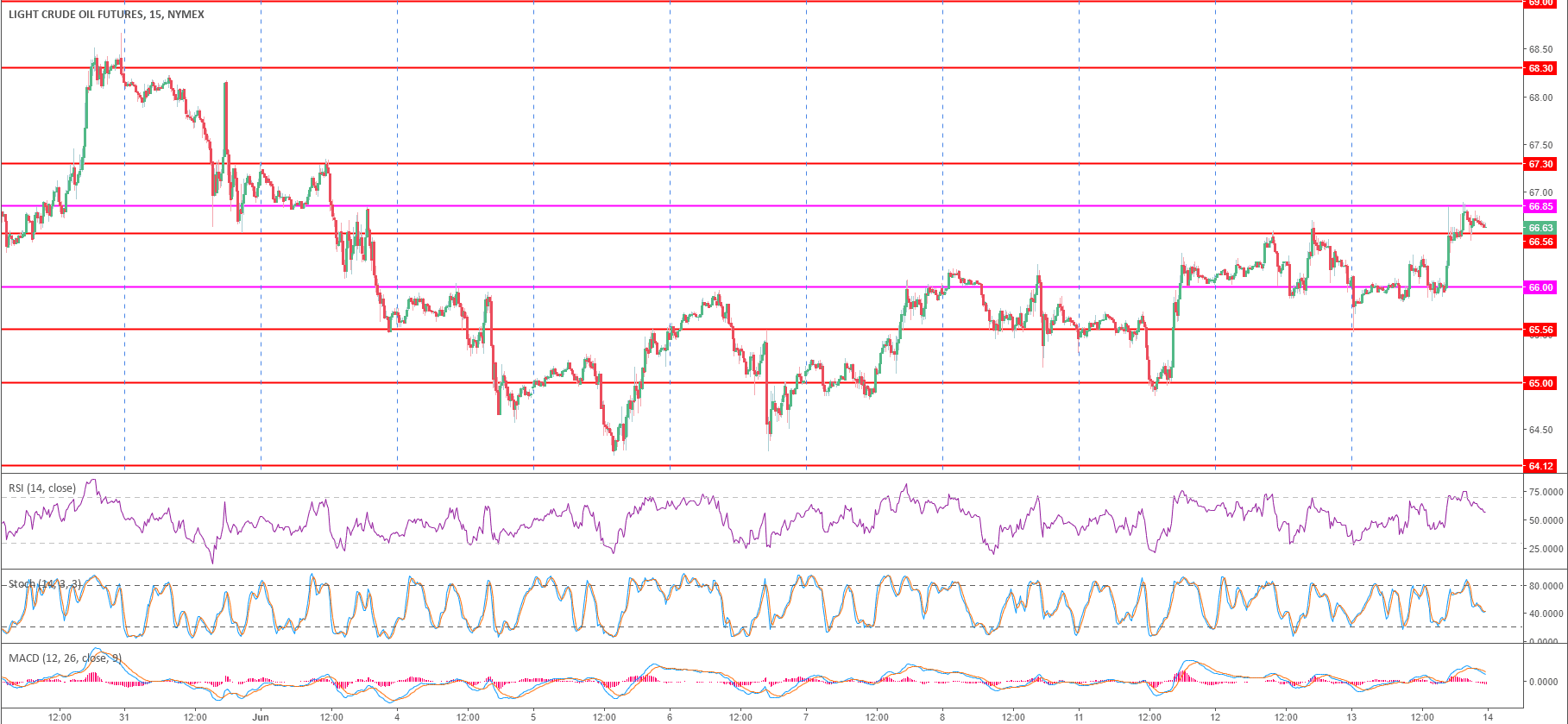The width and height of the screenshot is (1568, 724).
Task: Click the 64.50 price axis value
Action: 1540,430
